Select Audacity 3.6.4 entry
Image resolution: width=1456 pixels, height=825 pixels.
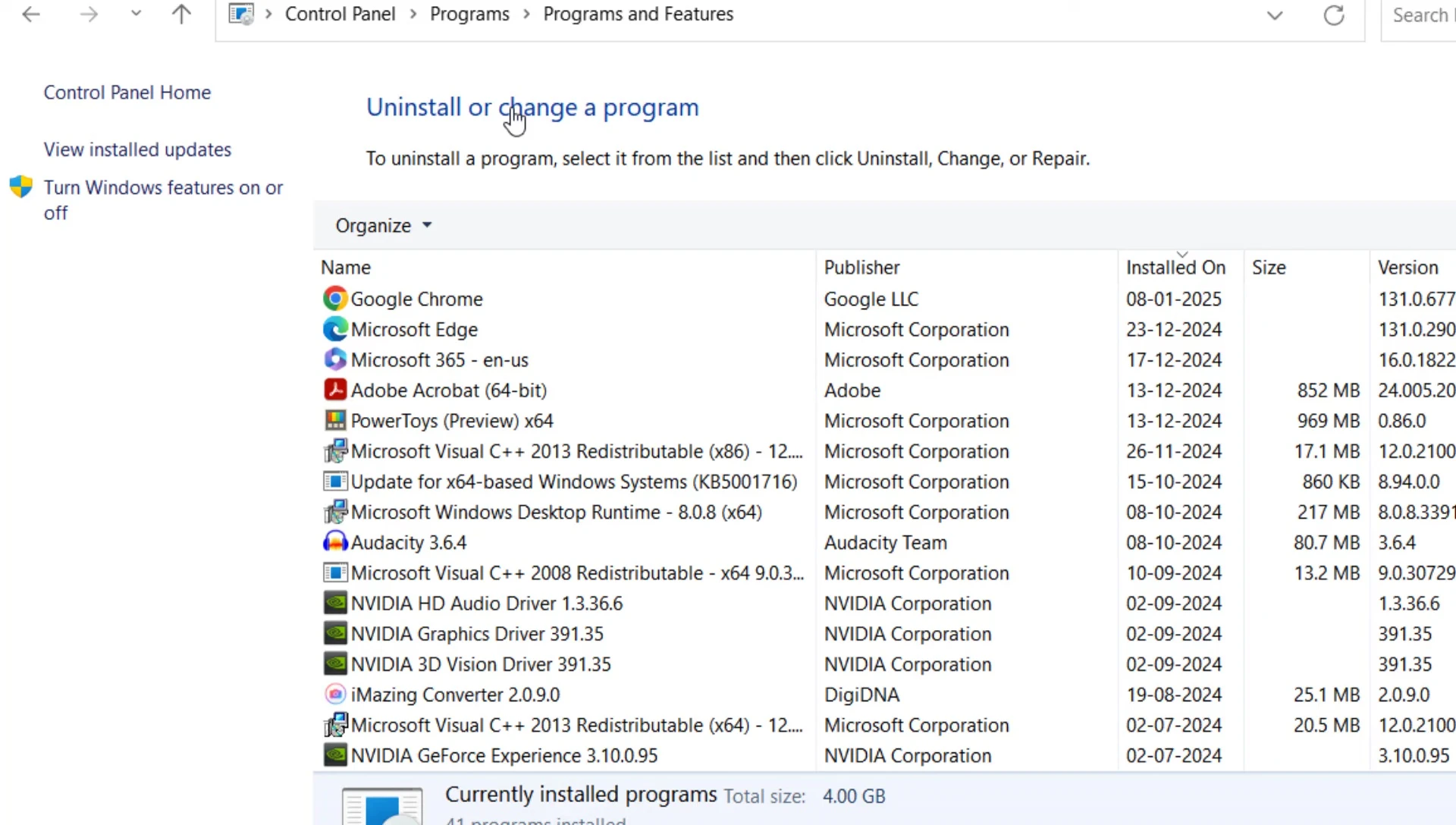(409, 542)
